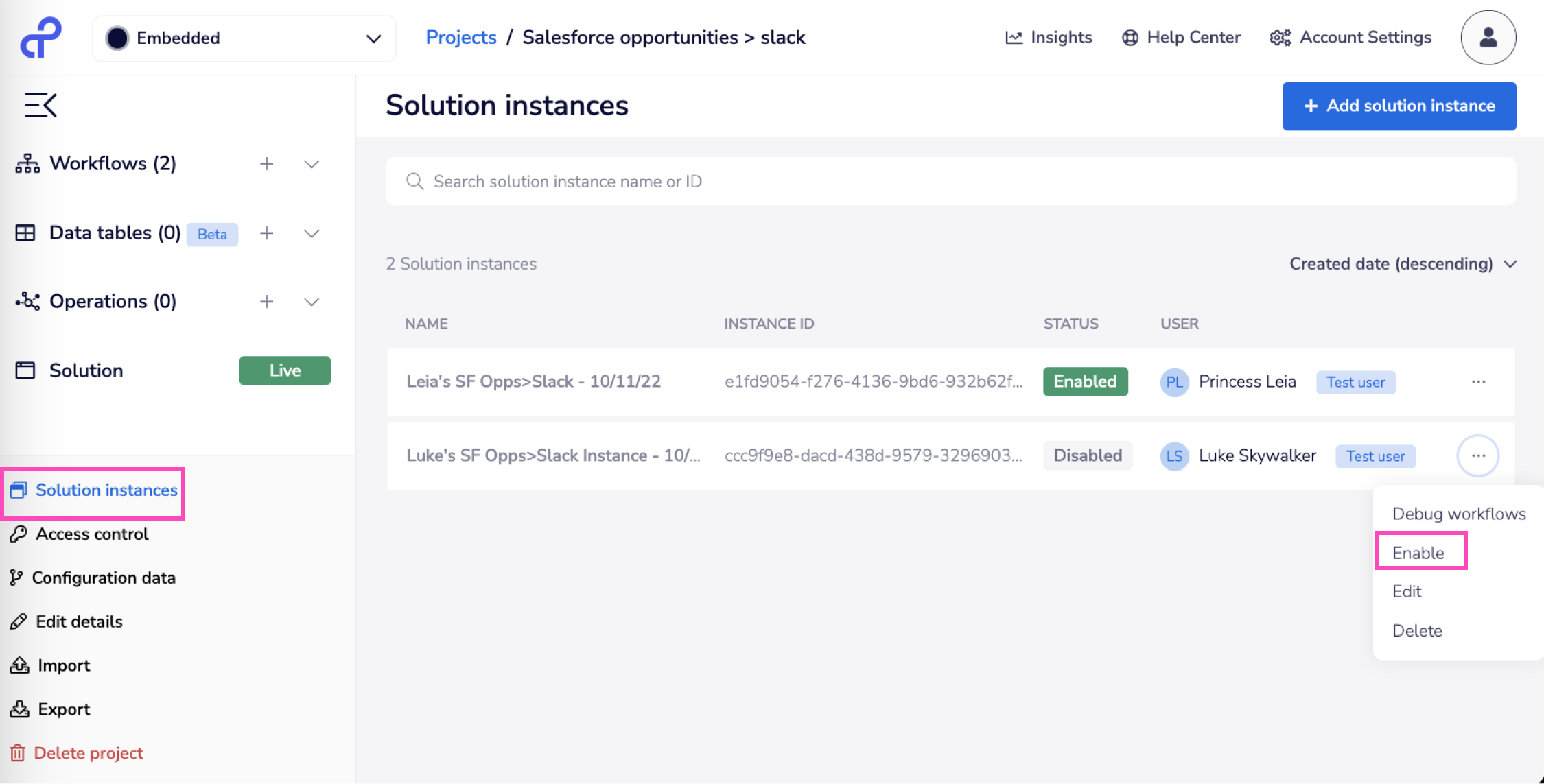Screen dimensions: 1544x784
Task: Click the three-dot menu for Luke's instance
Action: coord(1478,455)
